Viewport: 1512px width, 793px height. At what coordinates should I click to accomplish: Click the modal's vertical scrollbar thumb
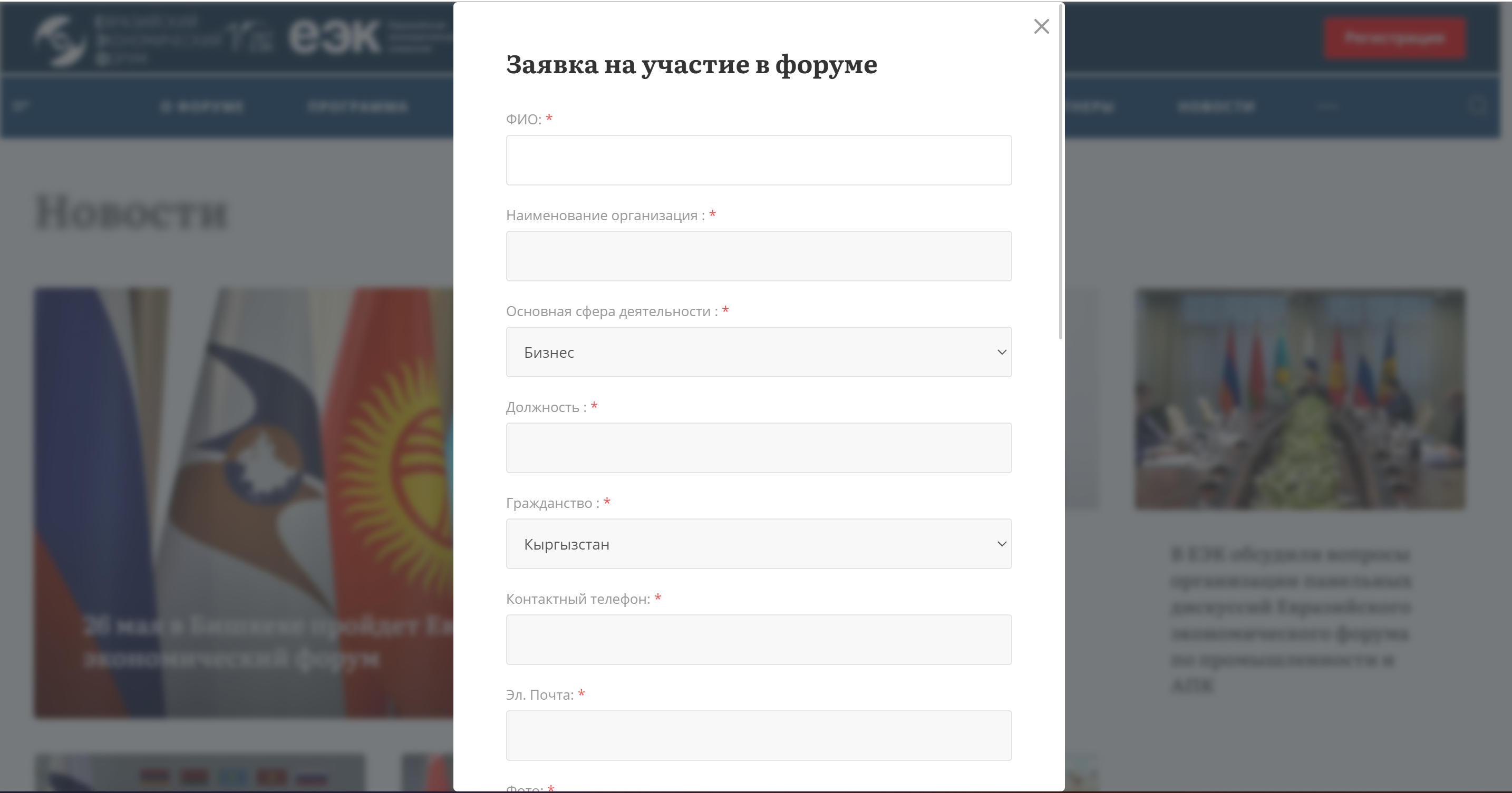pyautogui.click(x=1060, y=171)
